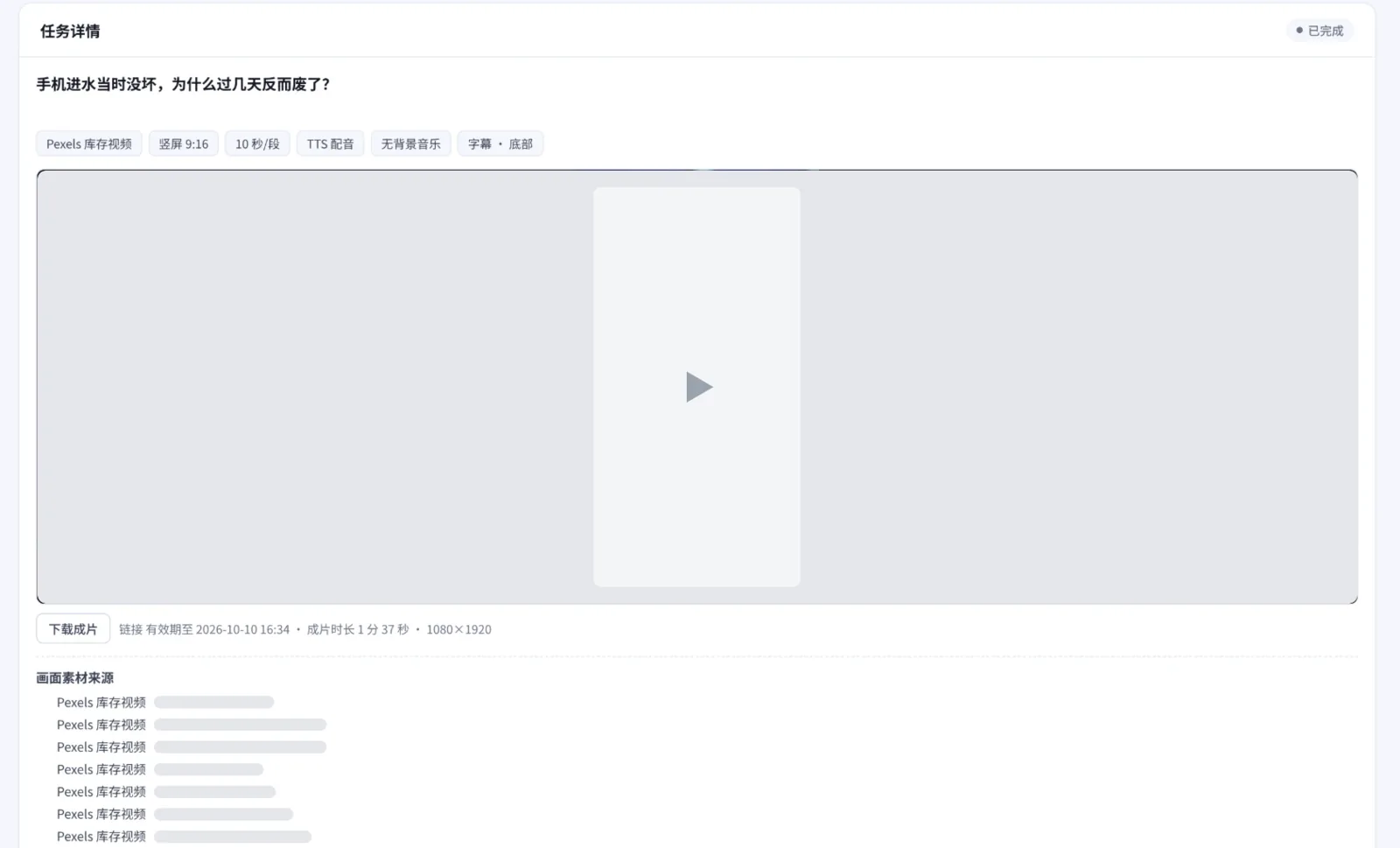
Task: Click the vertical video thumbnail preview
Action: click(x=696, y=387)
